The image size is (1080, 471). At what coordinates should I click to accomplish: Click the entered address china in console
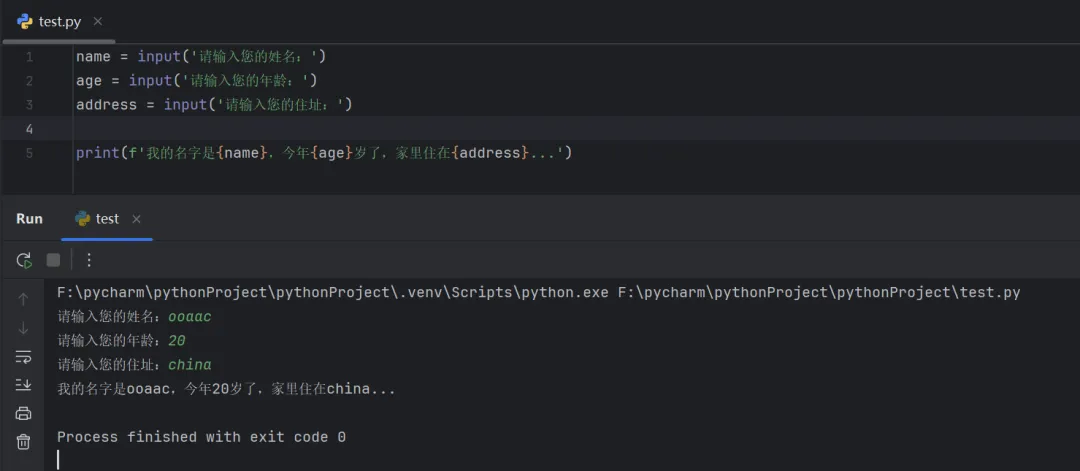(190, 365)
